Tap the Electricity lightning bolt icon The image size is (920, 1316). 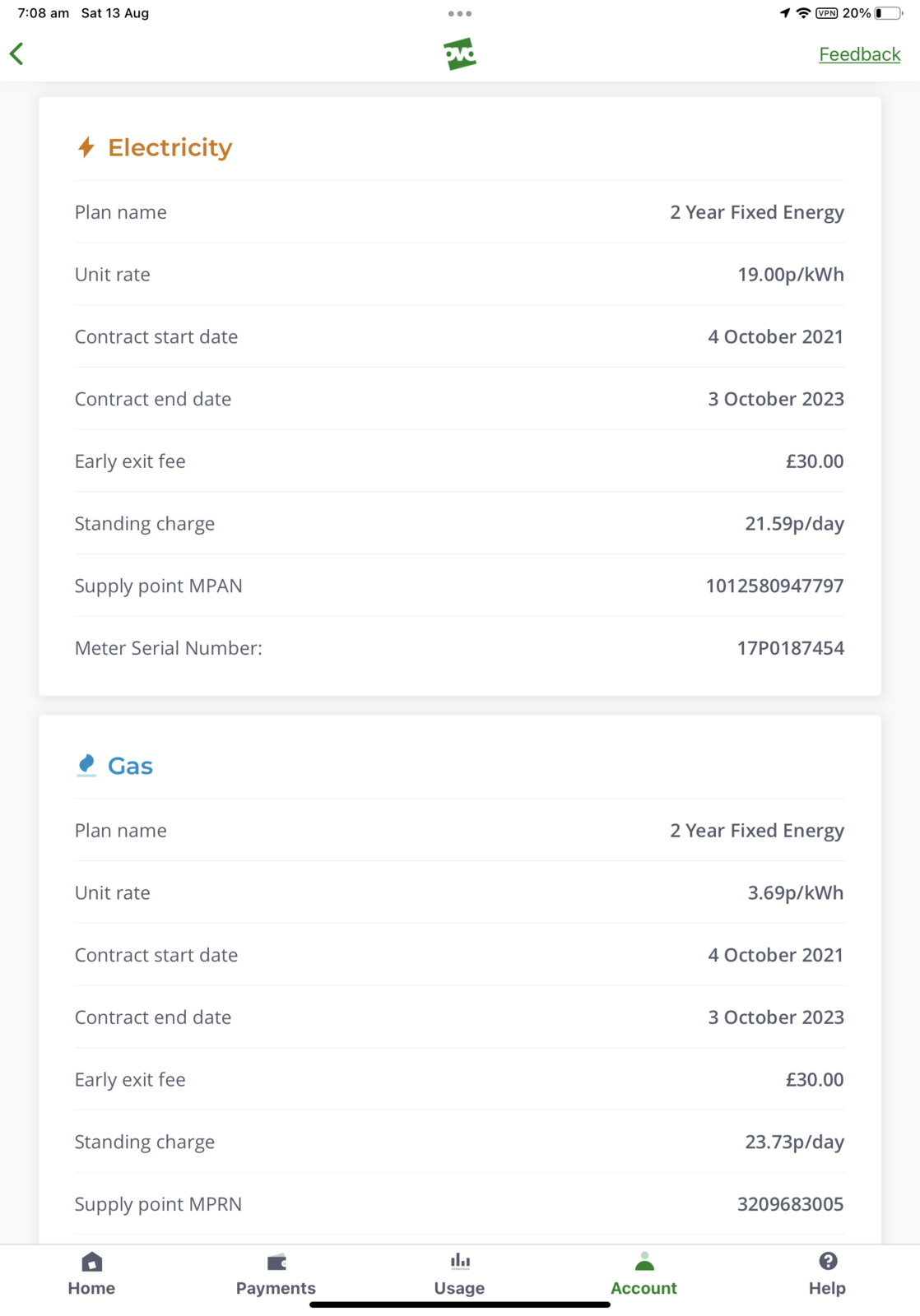click(86, 147)
